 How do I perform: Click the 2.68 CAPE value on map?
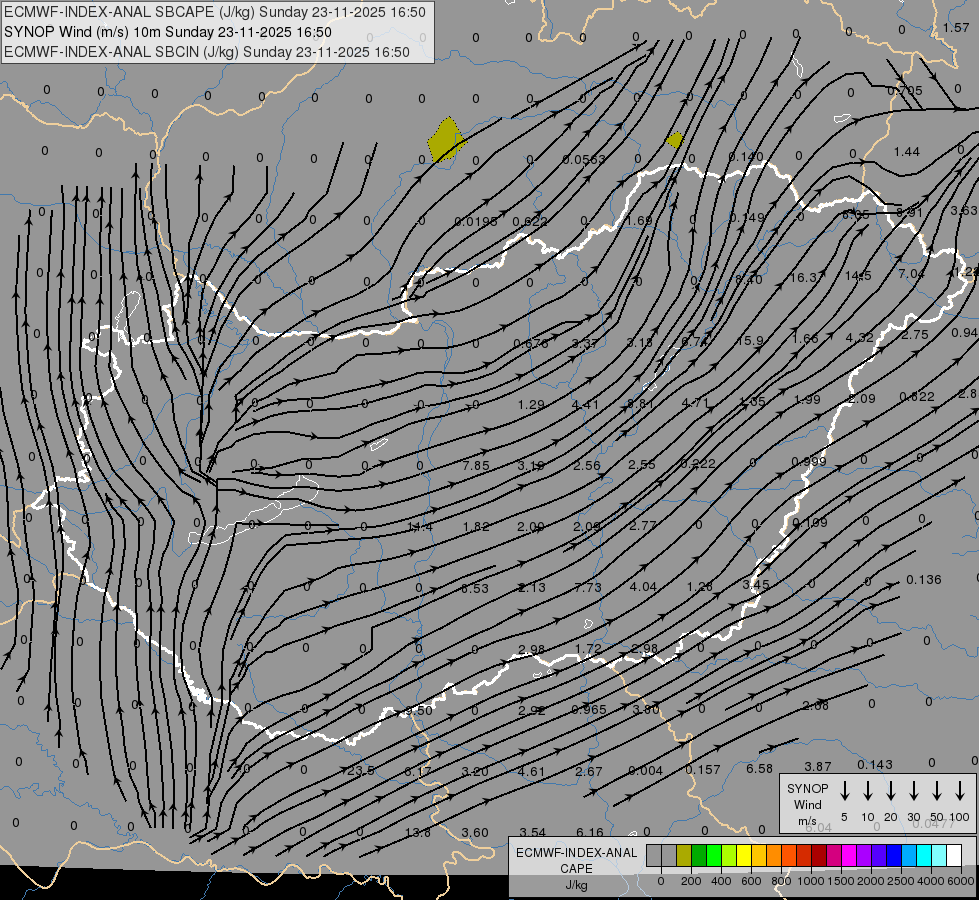[815, 705]
